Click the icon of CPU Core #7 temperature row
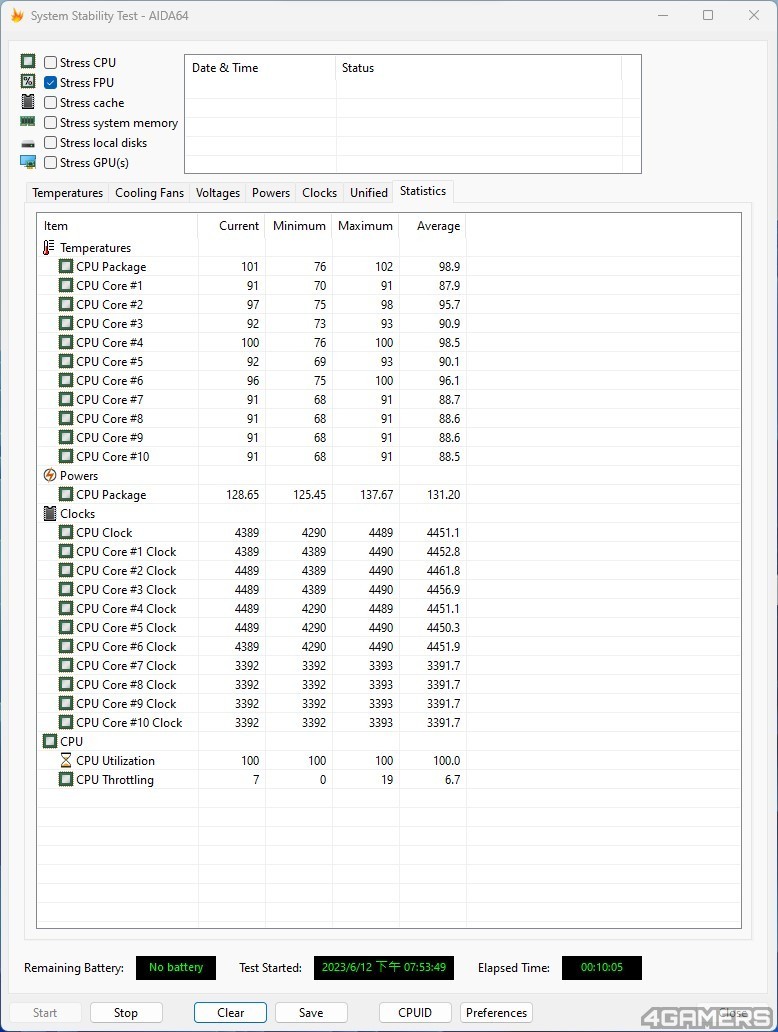Screen dimensions: 778x1032 coord(66,399)
